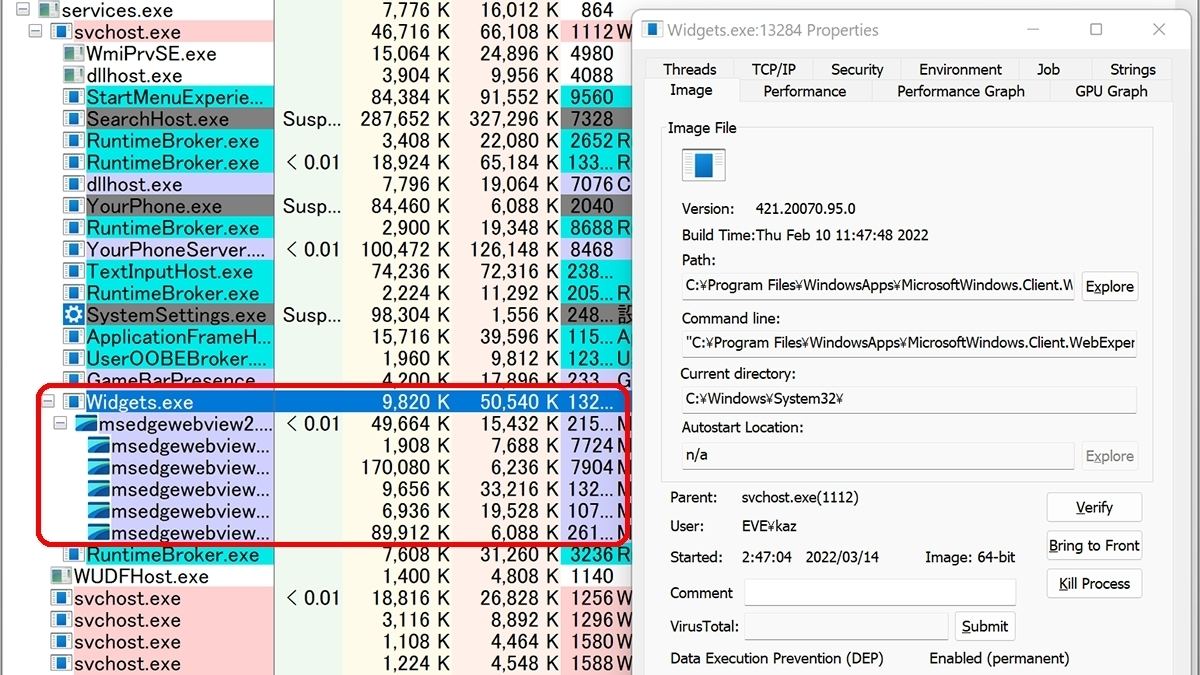Click icon of msedgewebview child using 1,908 K
1200x675 pixels.
pyautogui.click(x=98, y=446)
